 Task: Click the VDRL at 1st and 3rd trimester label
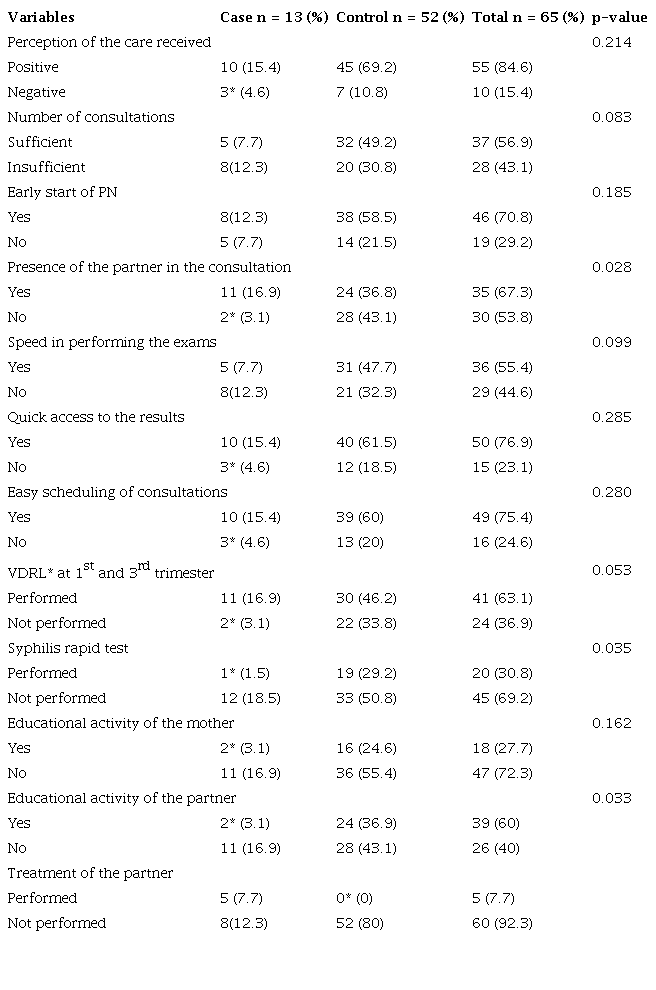111,572
